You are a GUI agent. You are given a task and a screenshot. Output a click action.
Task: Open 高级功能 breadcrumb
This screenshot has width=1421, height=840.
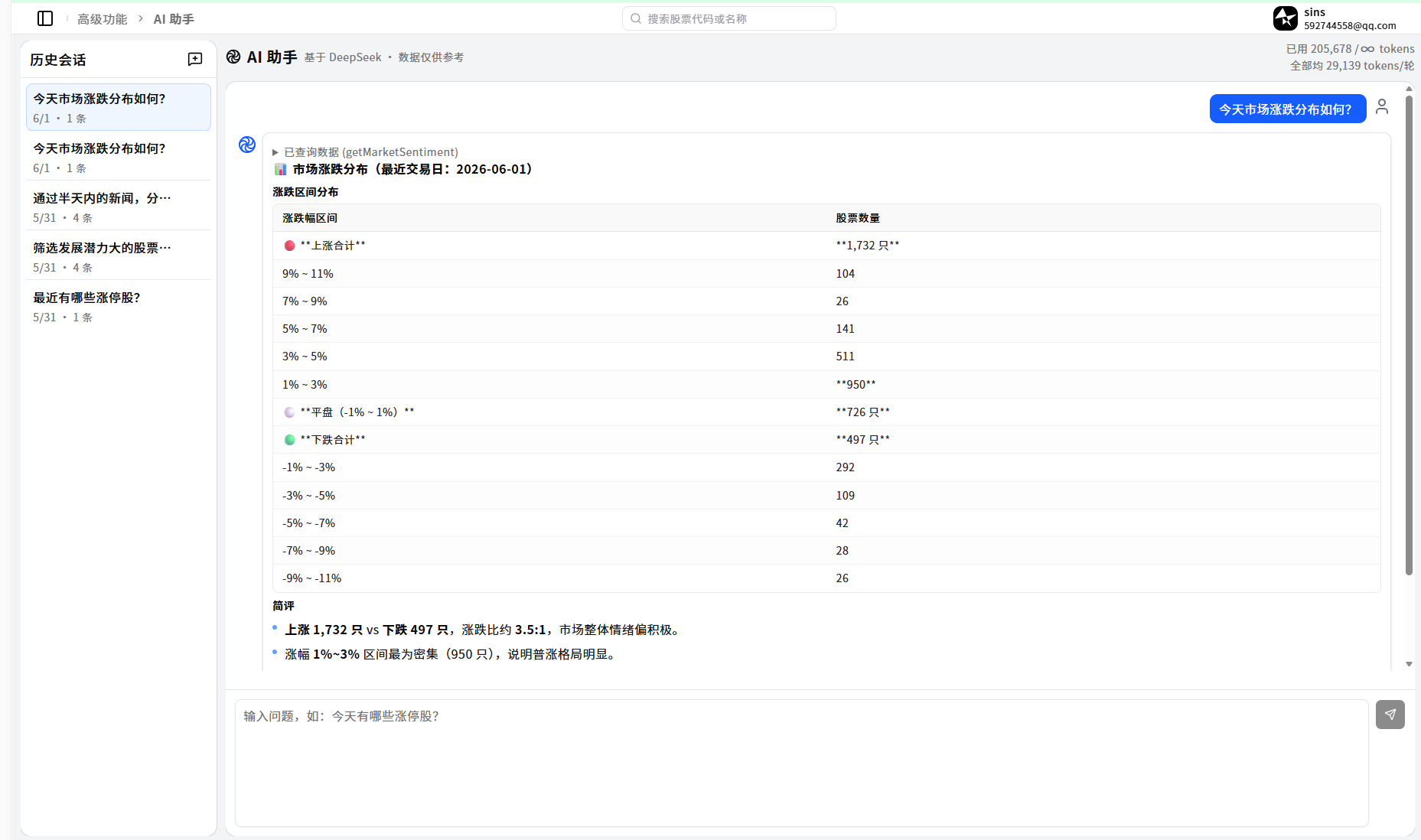click(102, 19)
